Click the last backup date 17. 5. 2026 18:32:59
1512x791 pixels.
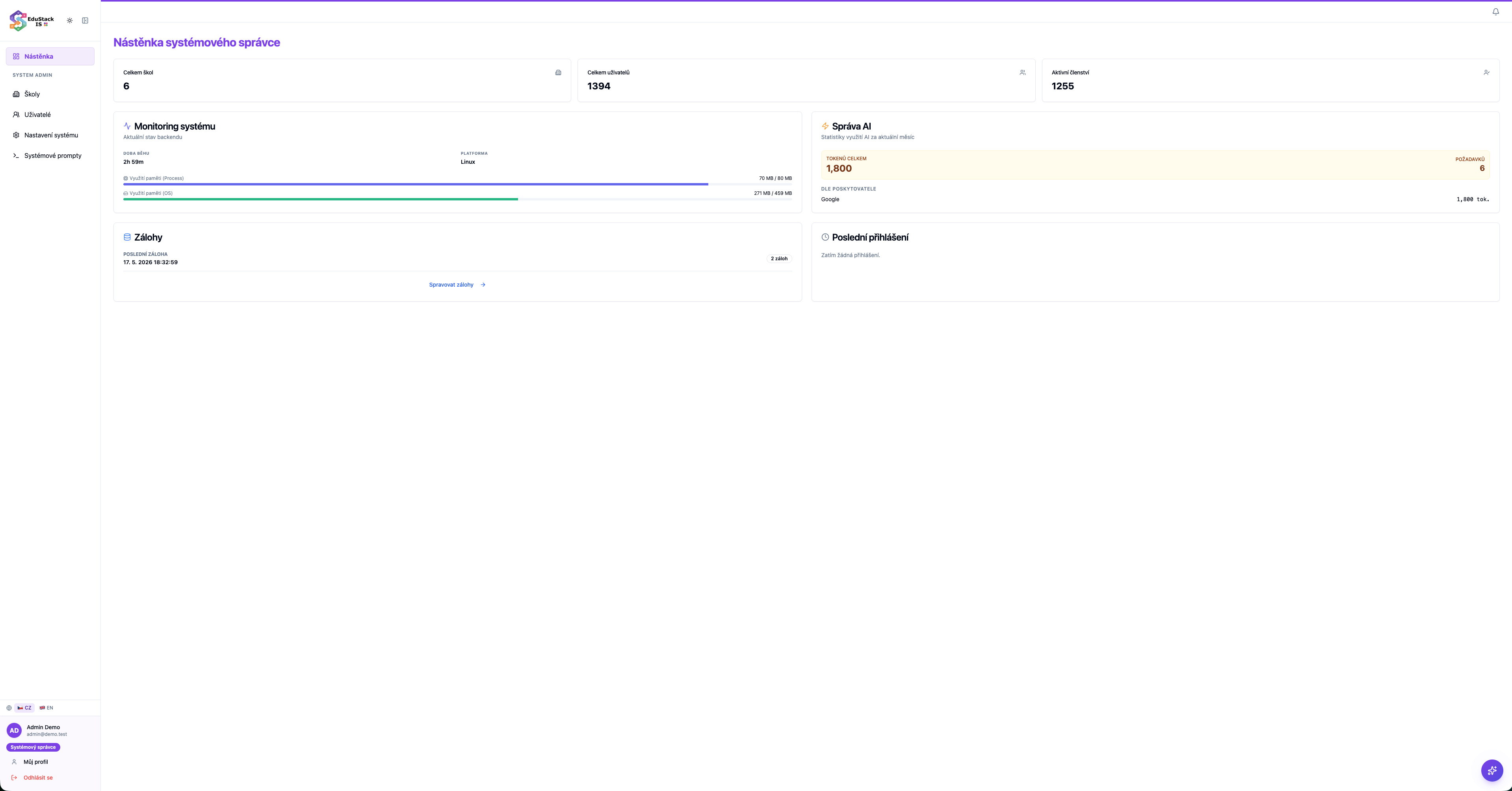pyautogui.click(x=150, y=262)
